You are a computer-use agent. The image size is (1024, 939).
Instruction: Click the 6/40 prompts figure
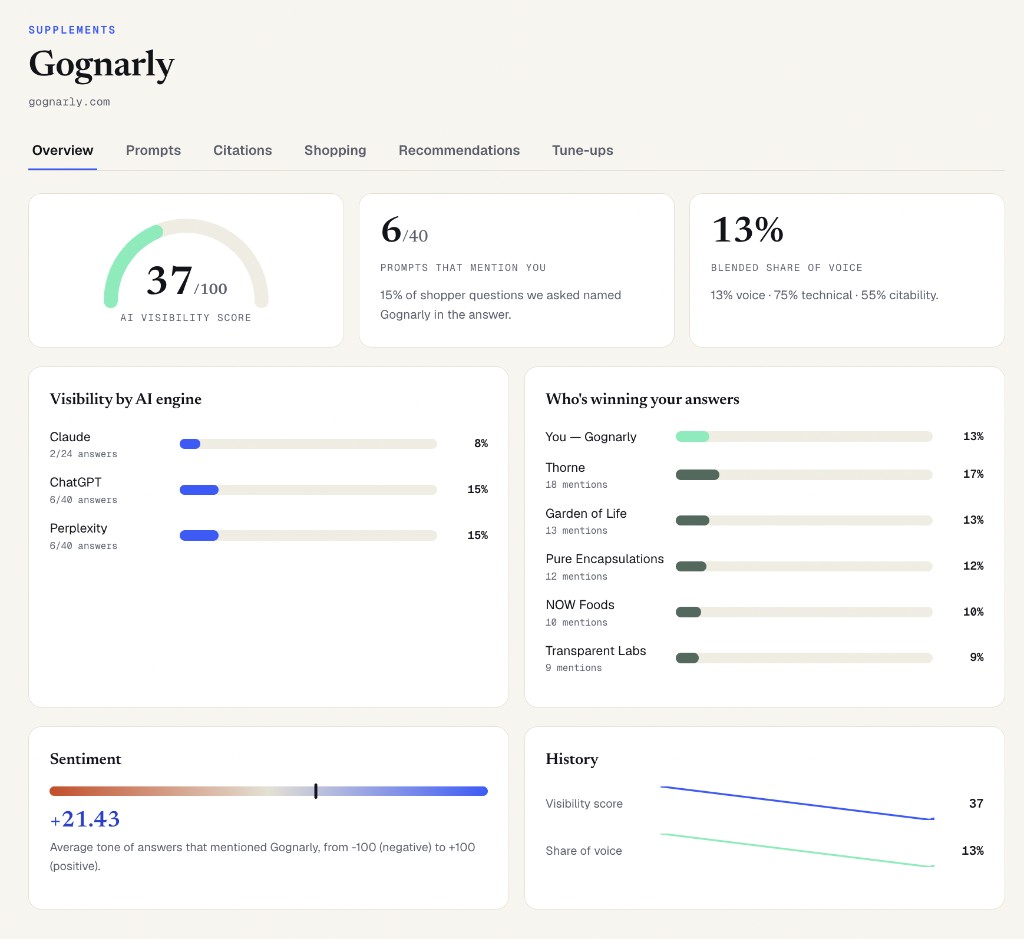[404, 231]
